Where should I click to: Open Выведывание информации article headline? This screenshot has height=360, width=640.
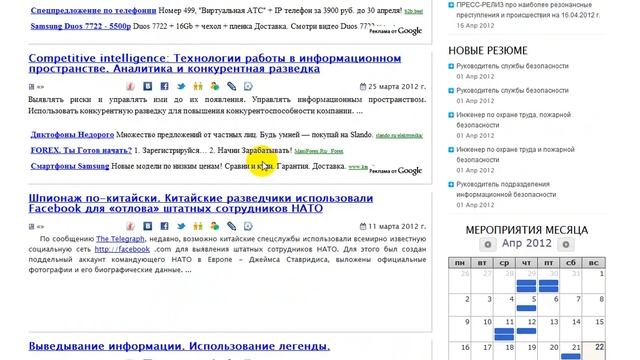tap(179, 346)
